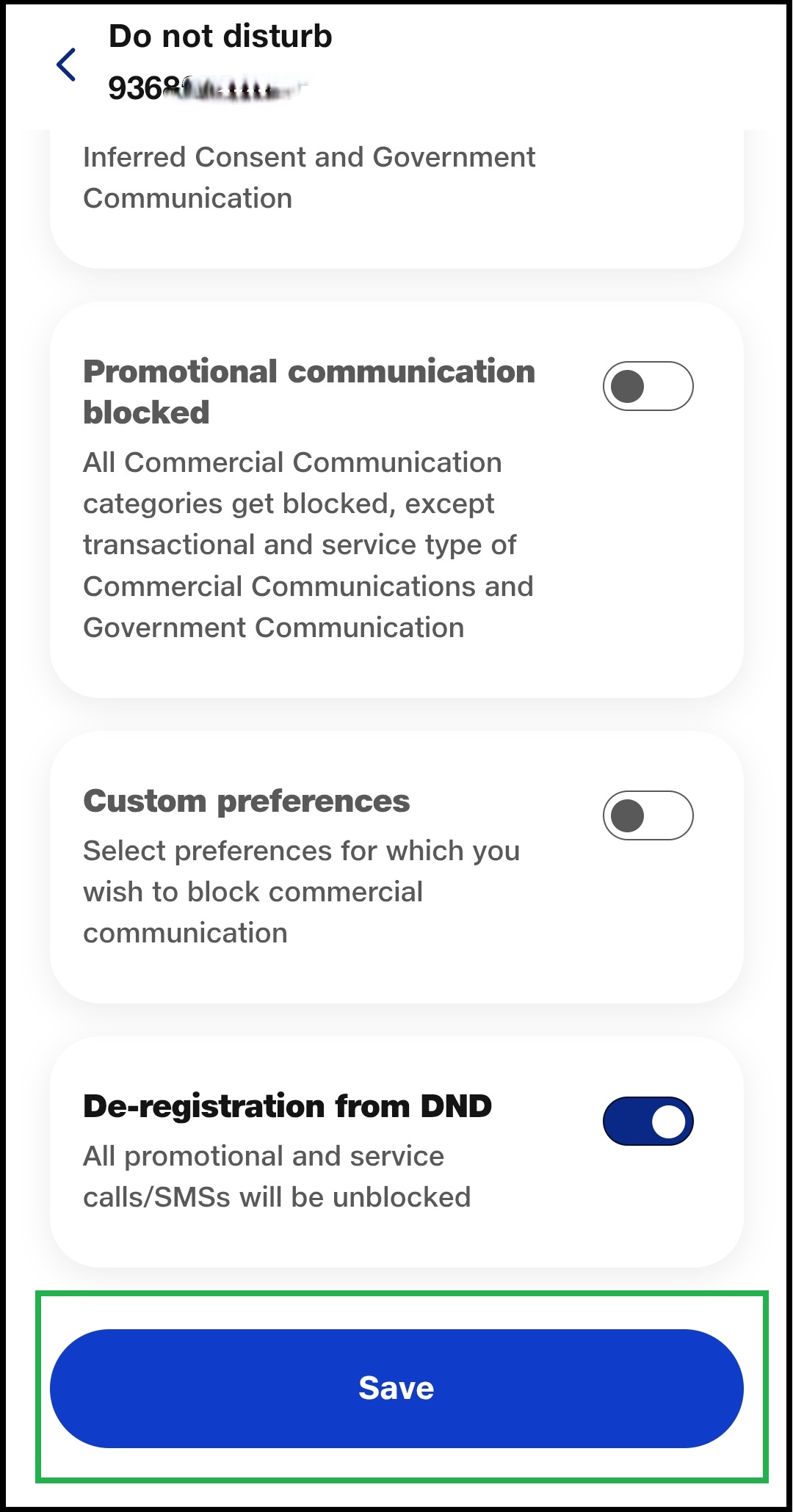This screenshot has height=1512, width=793.
Task: Tap the "De-registration from DND" heading
Action: click(287, 1106)
